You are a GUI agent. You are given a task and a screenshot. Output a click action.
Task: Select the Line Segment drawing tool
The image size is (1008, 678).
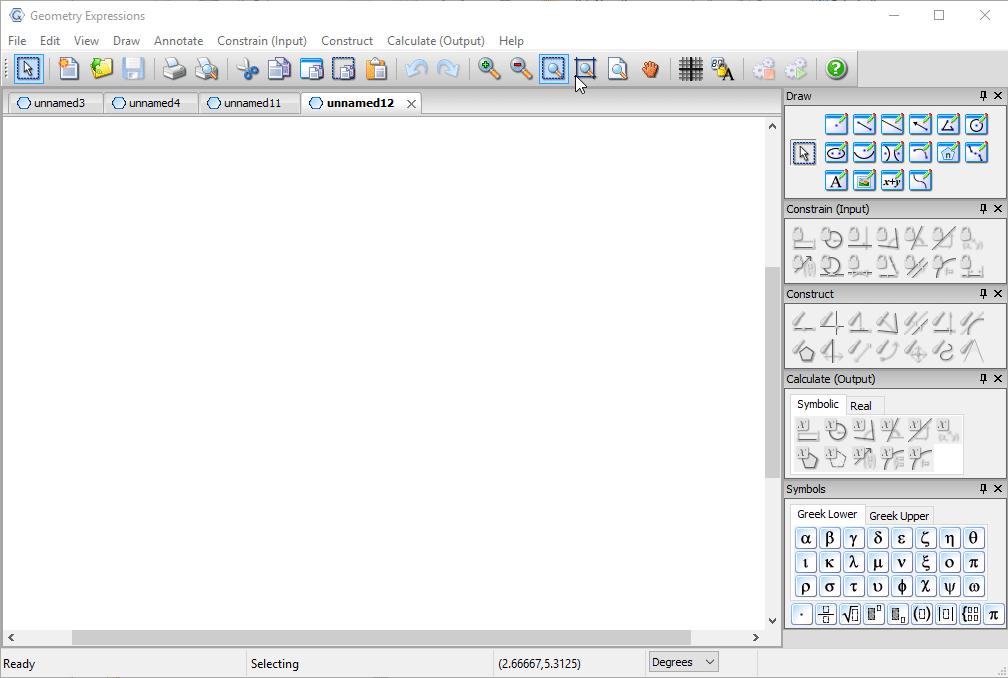864,124
